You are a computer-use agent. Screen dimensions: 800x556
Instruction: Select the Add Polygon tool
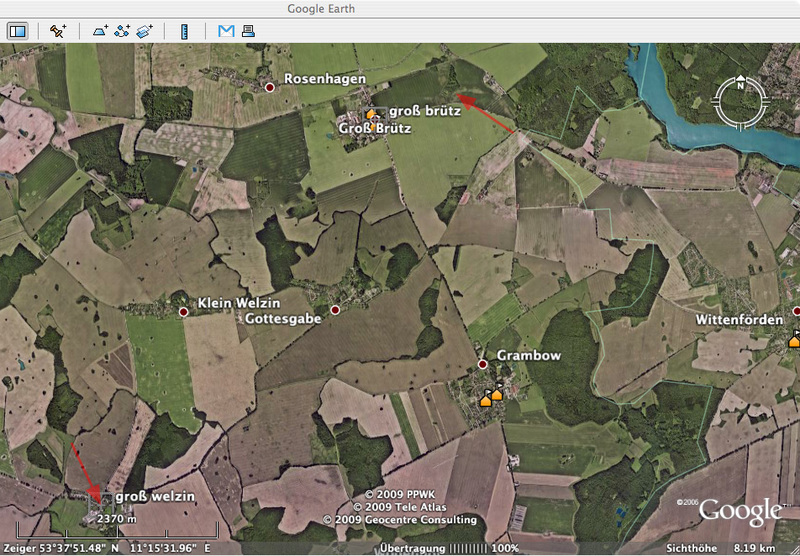tap(100, 31)
